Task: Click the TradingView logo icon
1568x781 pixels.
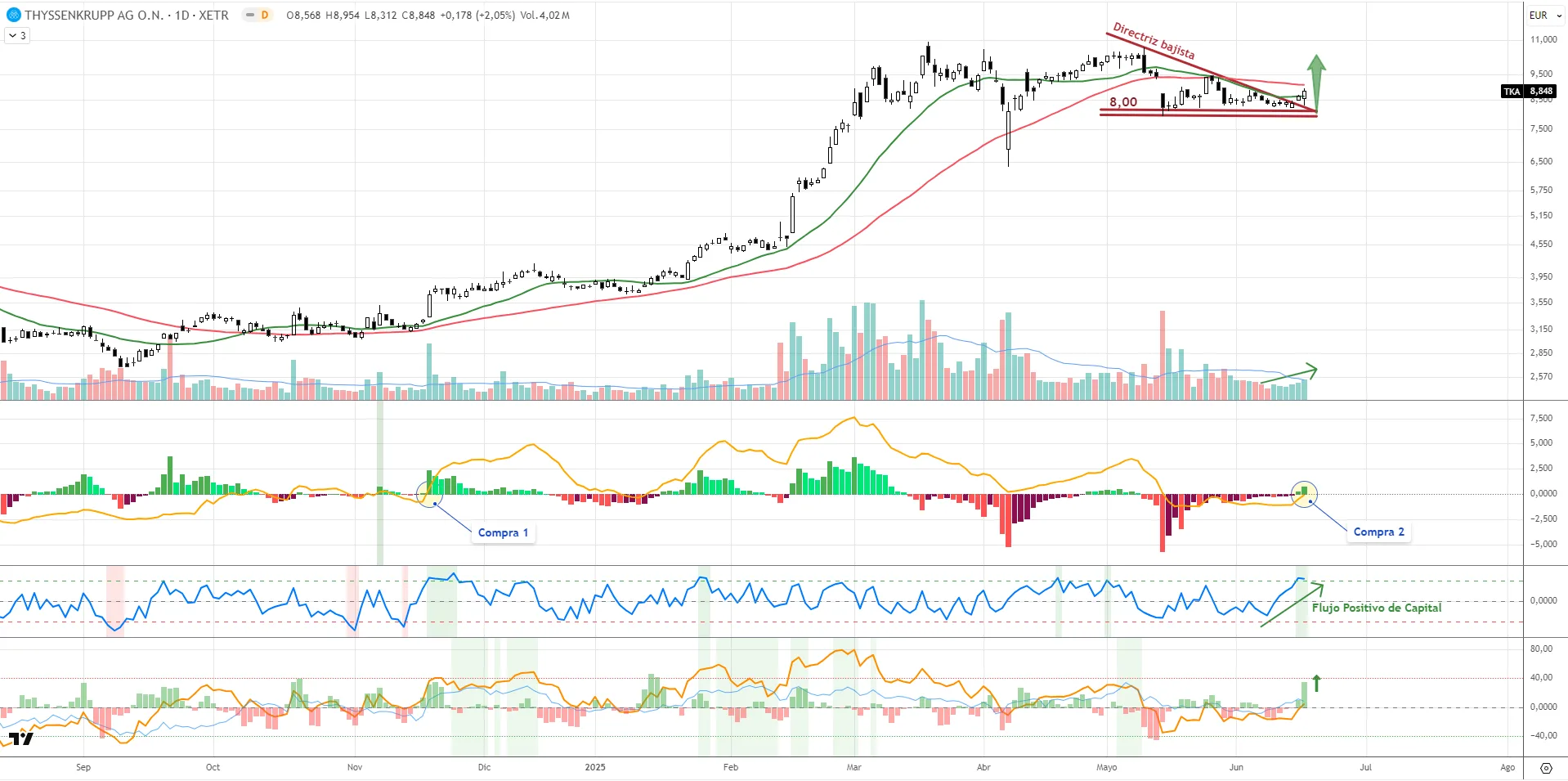Action: [21, 739]
